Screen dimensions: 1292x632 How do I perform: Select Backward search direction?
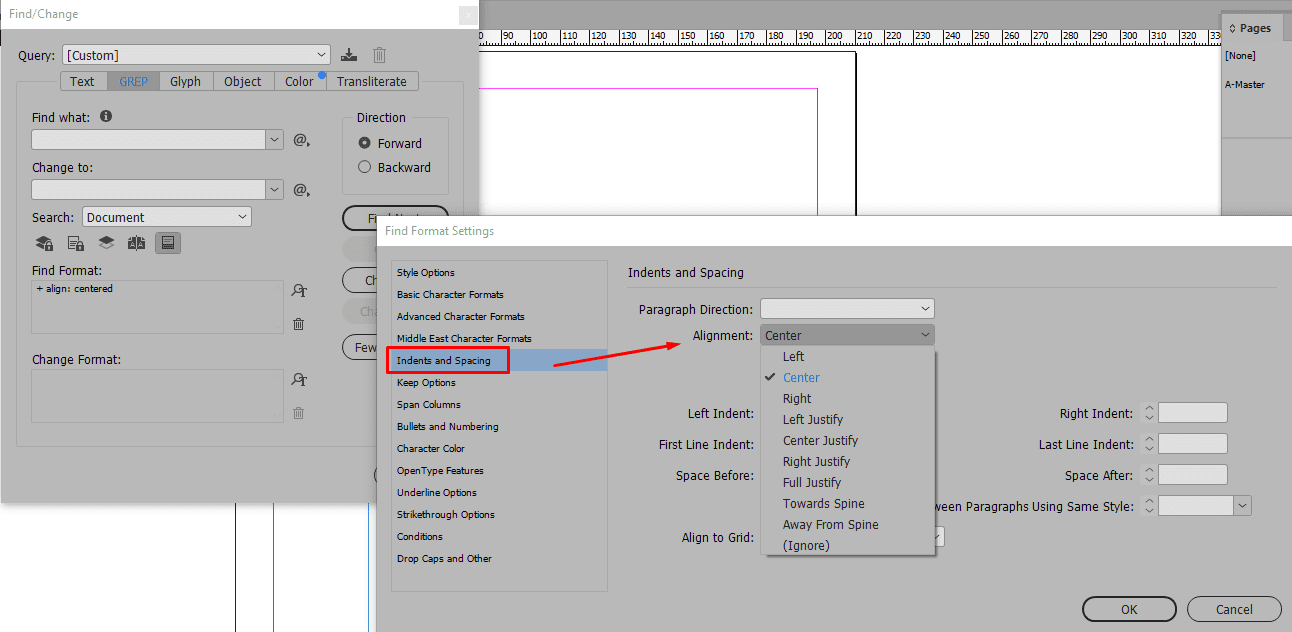[x=364, y=167]
